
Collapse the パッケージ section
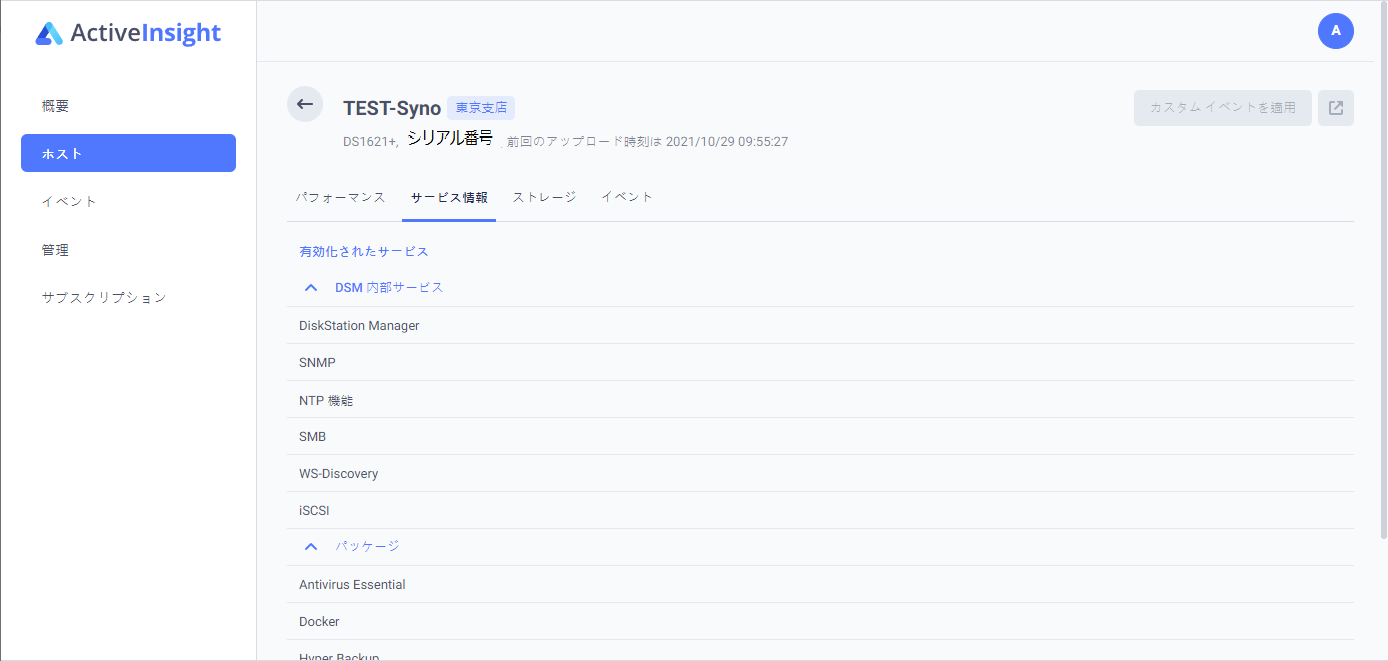(311, 547)
